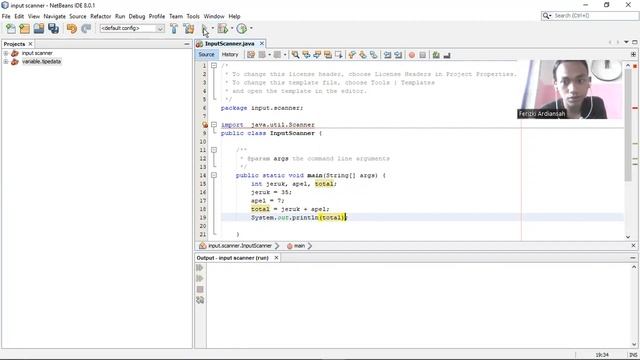Toggle Highlight Search in editor toolbar
Image resolution: width=640 pixels, height=360 pixels.
328,55
